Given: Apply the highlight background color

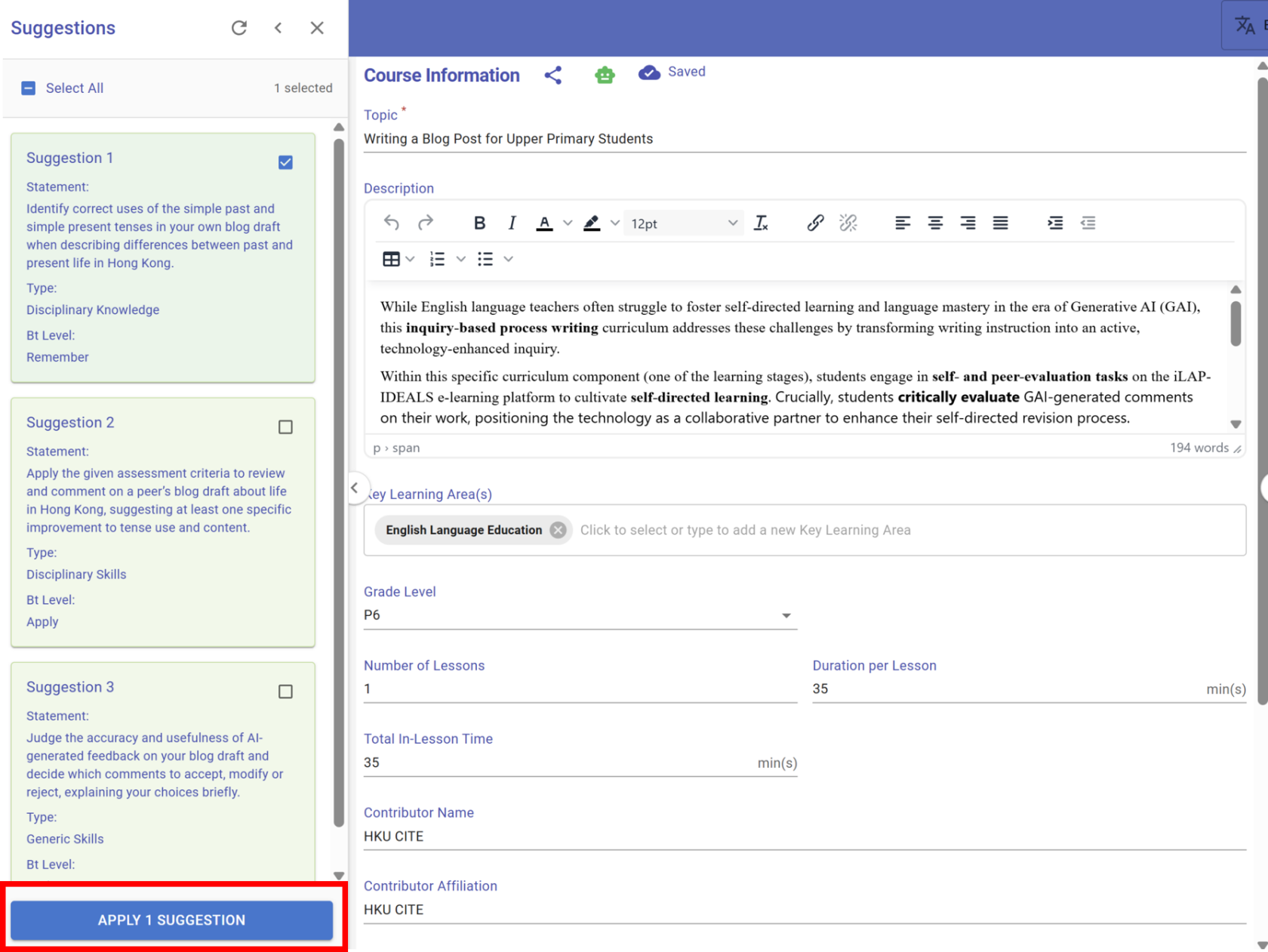Looking at the screenshot, I should [x=592, y=223].
